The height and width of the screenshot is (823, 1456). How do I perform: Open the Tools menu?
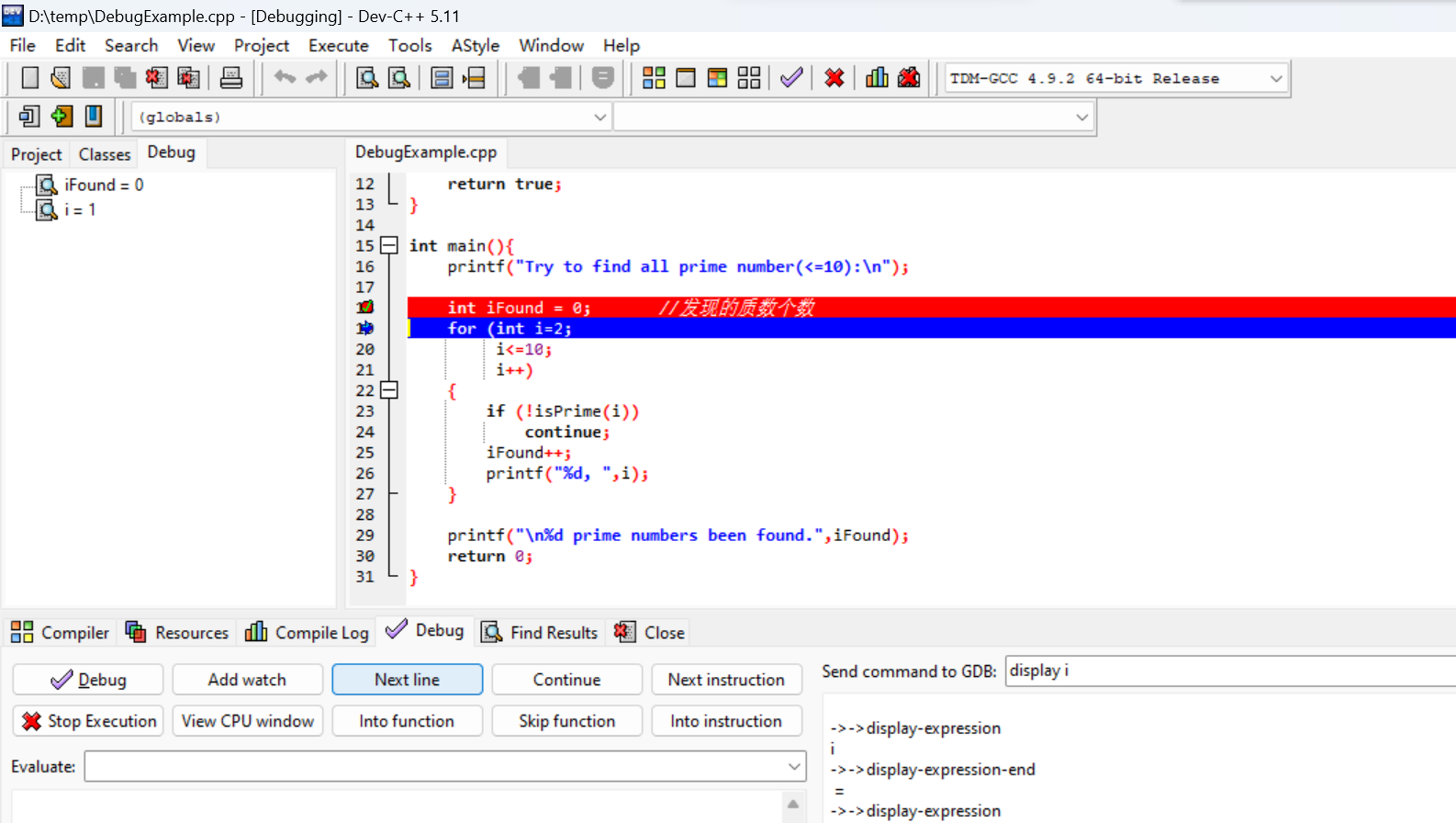[409, 45]
